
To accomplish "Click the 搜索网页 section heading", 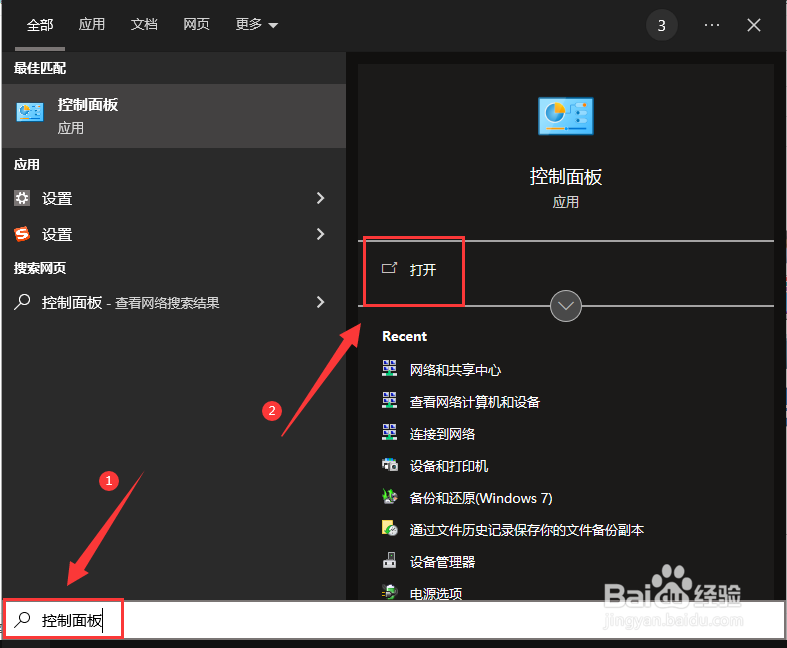I will 40,268.
